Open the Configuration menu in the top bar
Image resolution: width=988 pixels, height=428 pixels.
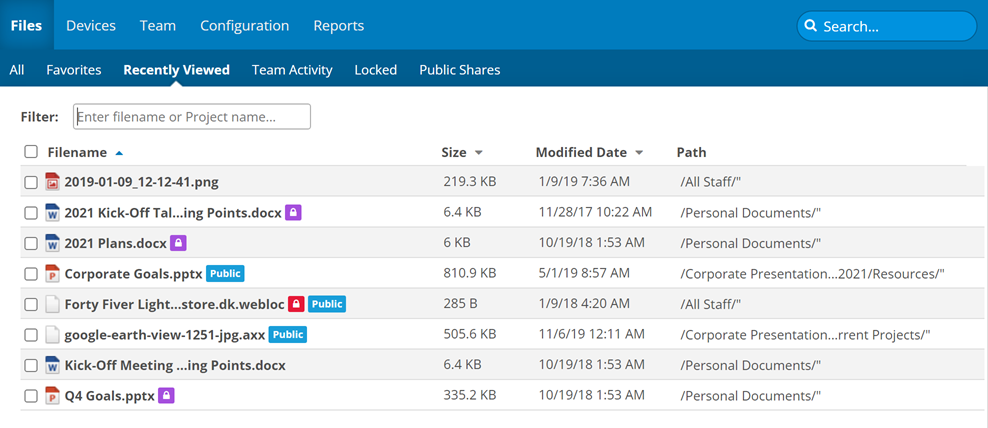pyautogui.click(x=244, y=26)
